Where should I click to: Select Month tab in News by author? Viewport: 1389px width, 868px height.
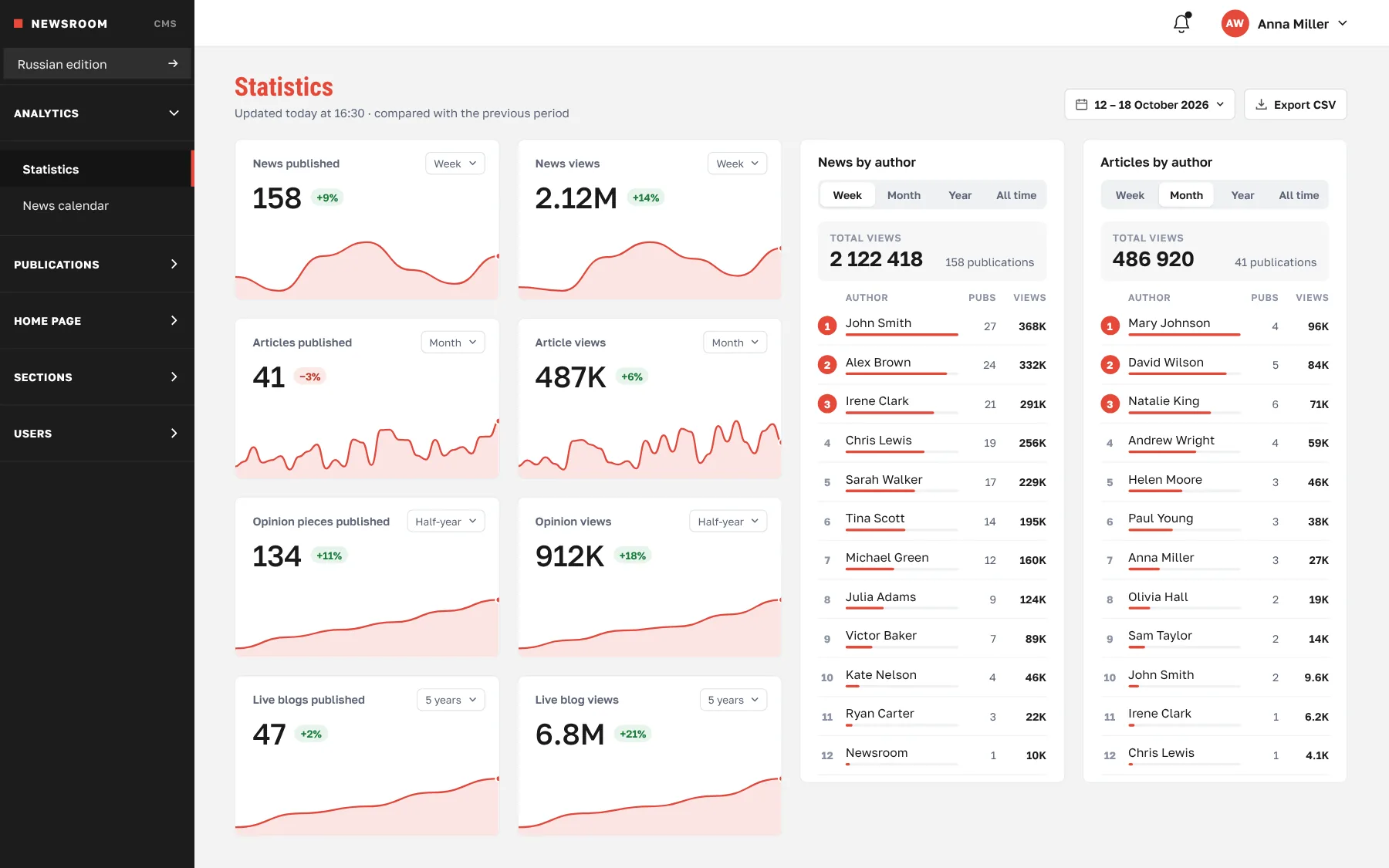pos(904,195)
